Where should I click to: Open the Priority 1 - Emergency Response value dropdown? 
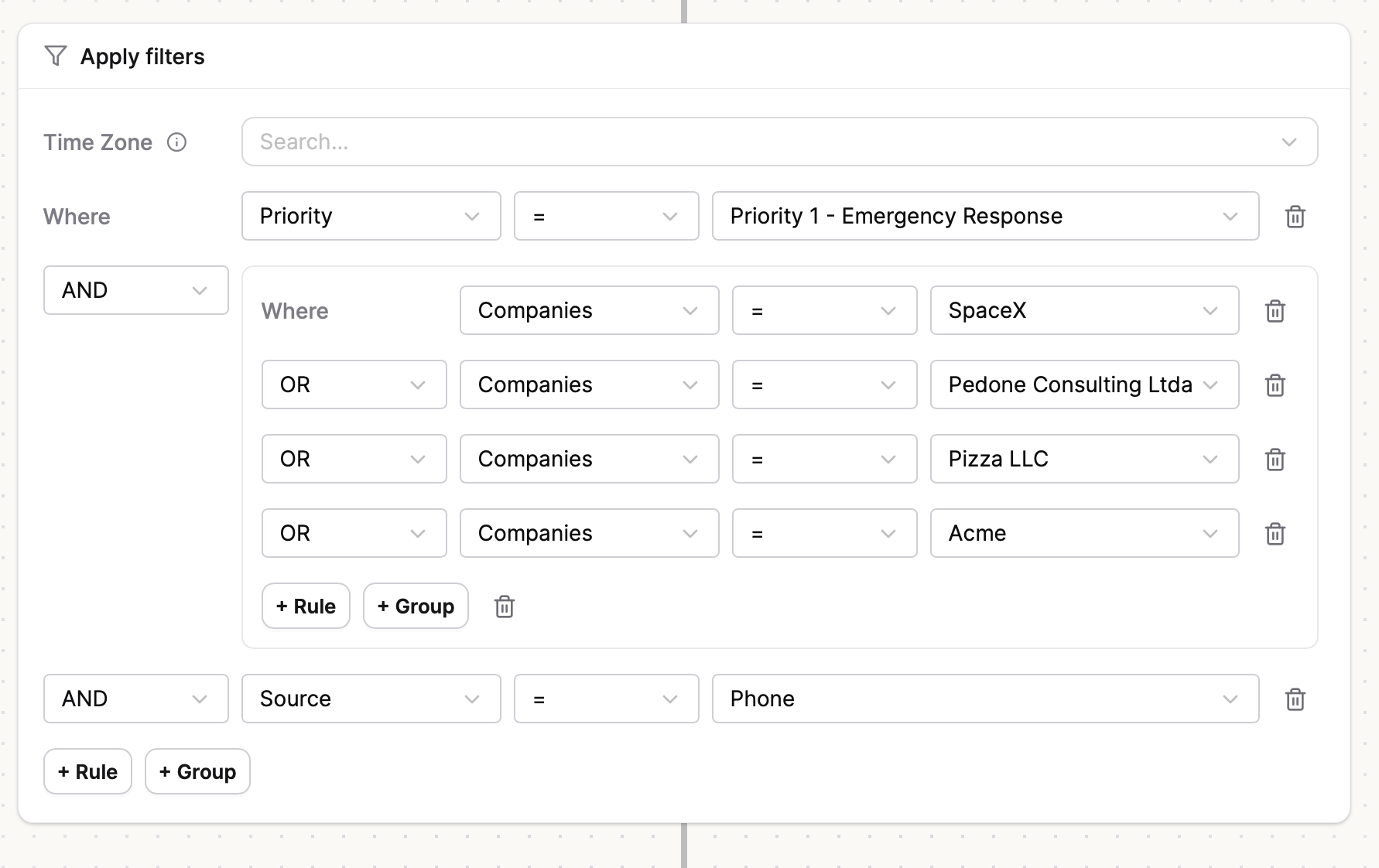986,216
